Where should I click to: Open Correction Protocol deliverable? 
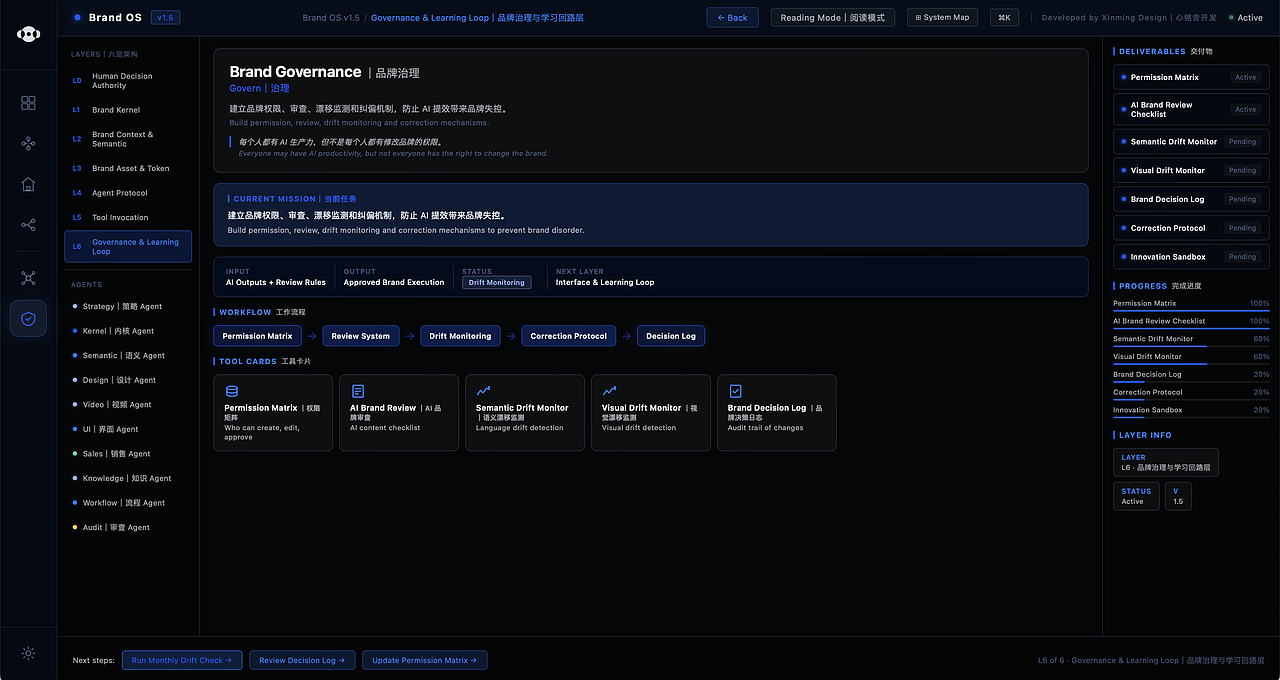click(x=1191, y=228)
